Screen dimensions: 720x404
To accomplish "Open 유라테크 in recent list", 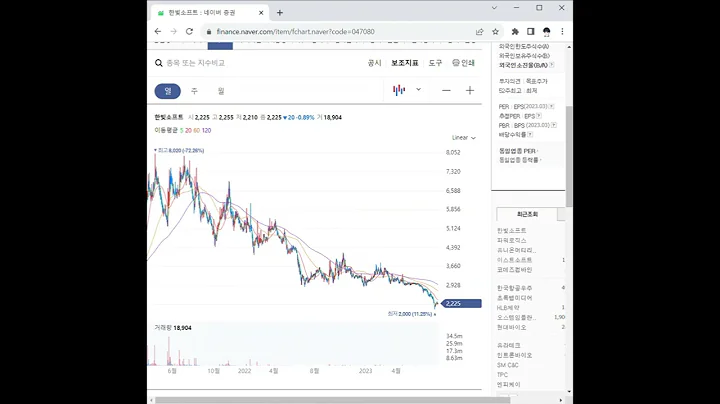I will point(509,346).
